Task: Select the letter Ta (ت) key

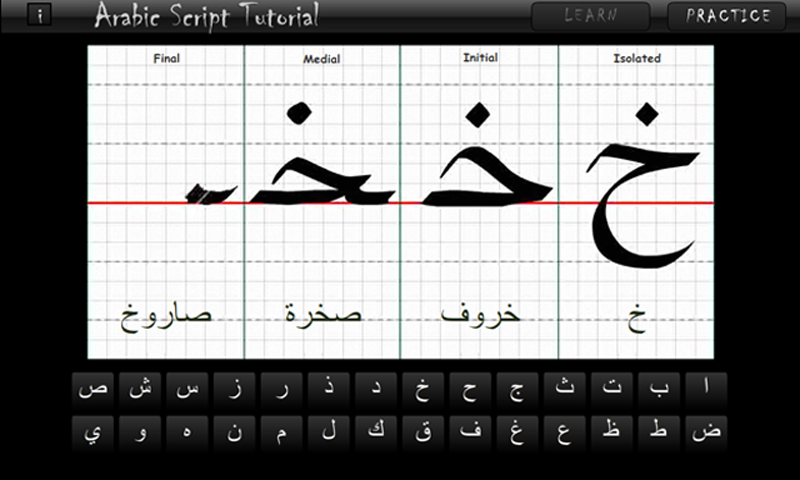Action: (x=612, y=390)
